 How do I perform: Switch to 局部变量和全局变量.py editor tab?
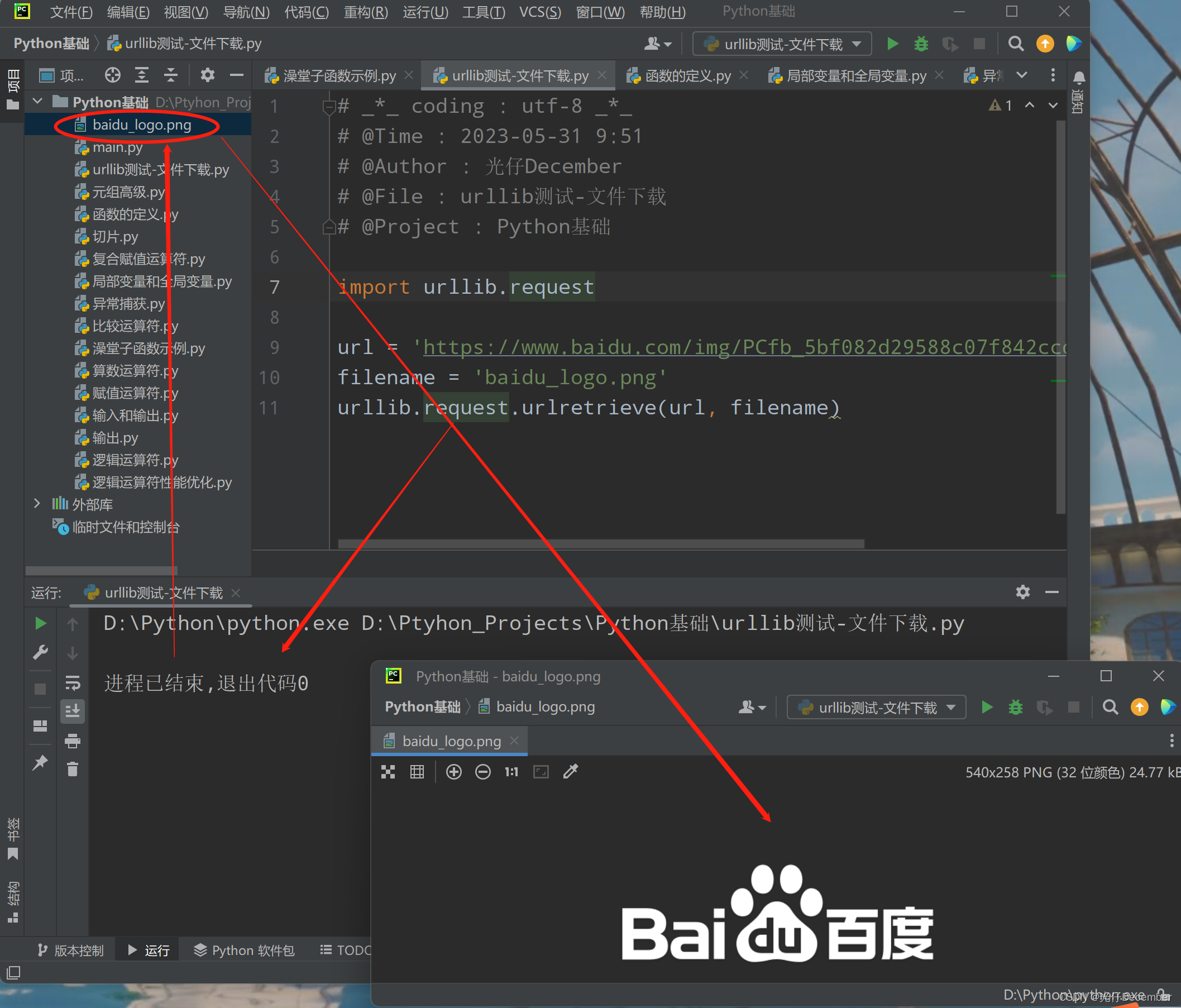coord(855,76)
